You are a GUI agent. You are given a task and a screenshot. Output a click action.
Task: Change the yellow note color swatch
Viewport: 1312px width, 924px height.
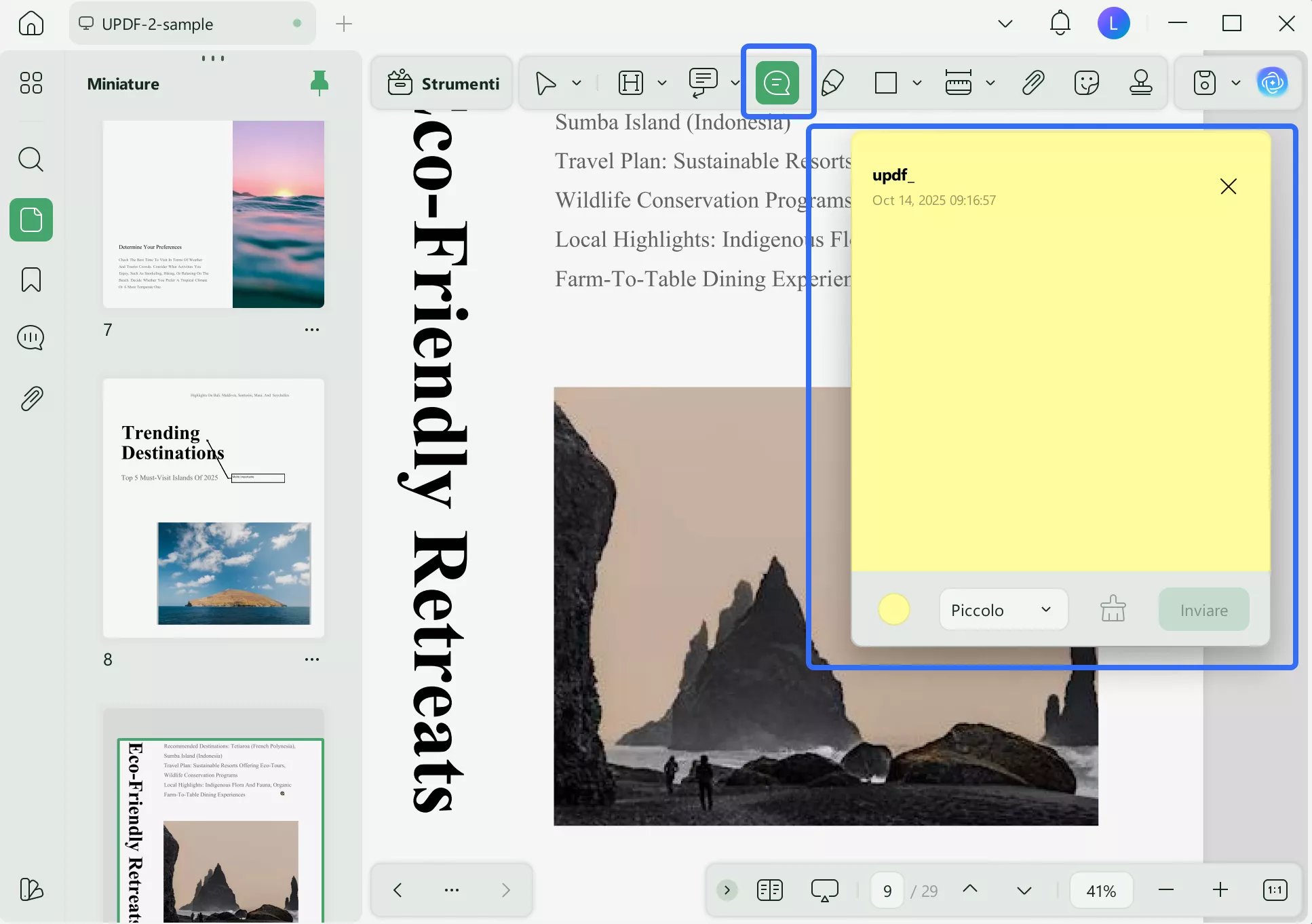pyautogui.click(x=893, y=610)
